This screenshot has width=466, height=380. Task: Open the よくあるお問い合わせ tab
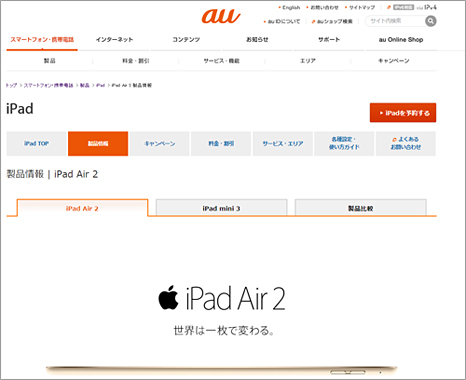click(406, 144)
